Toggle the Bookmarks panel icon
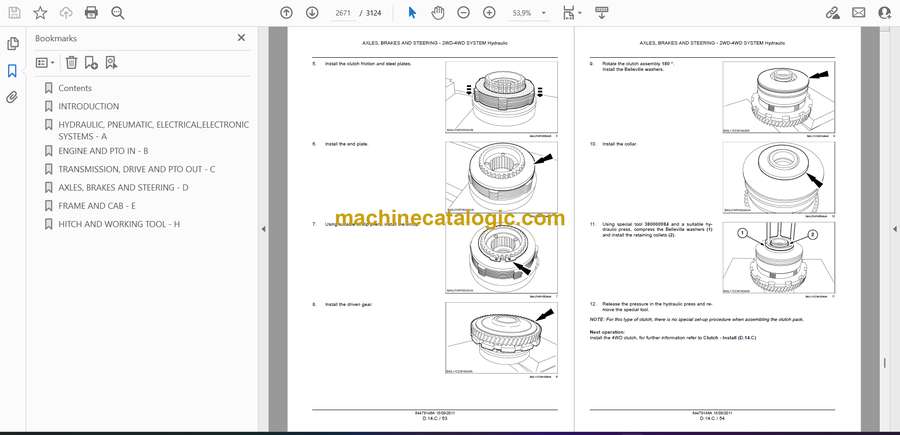This screenshot has height=435, width=900. click(x=12, y=71)
